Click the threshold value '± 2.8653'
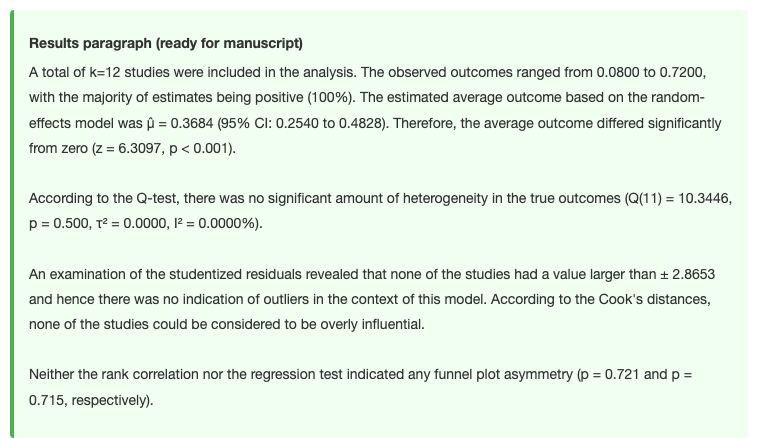The width and height of the screenshot is (758, 438). tap(687, 275)
